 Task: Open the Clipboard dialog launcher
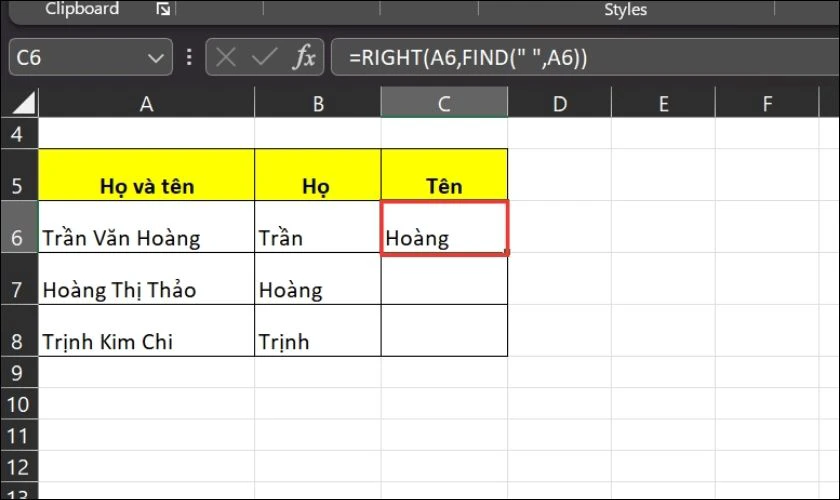tap(163, 10)
